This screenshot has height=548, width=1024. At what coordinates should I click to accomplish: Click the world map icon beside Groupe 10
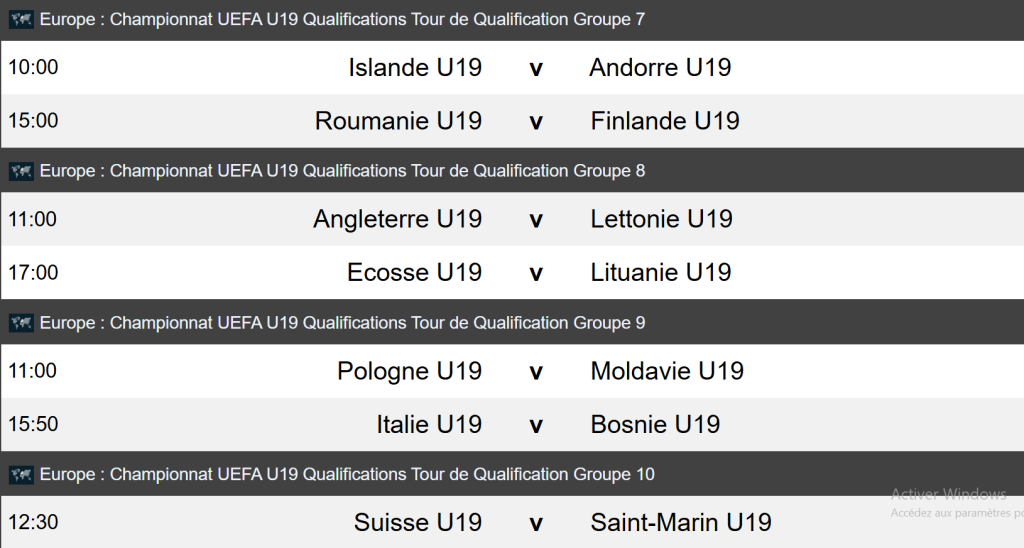pos(21,474)
